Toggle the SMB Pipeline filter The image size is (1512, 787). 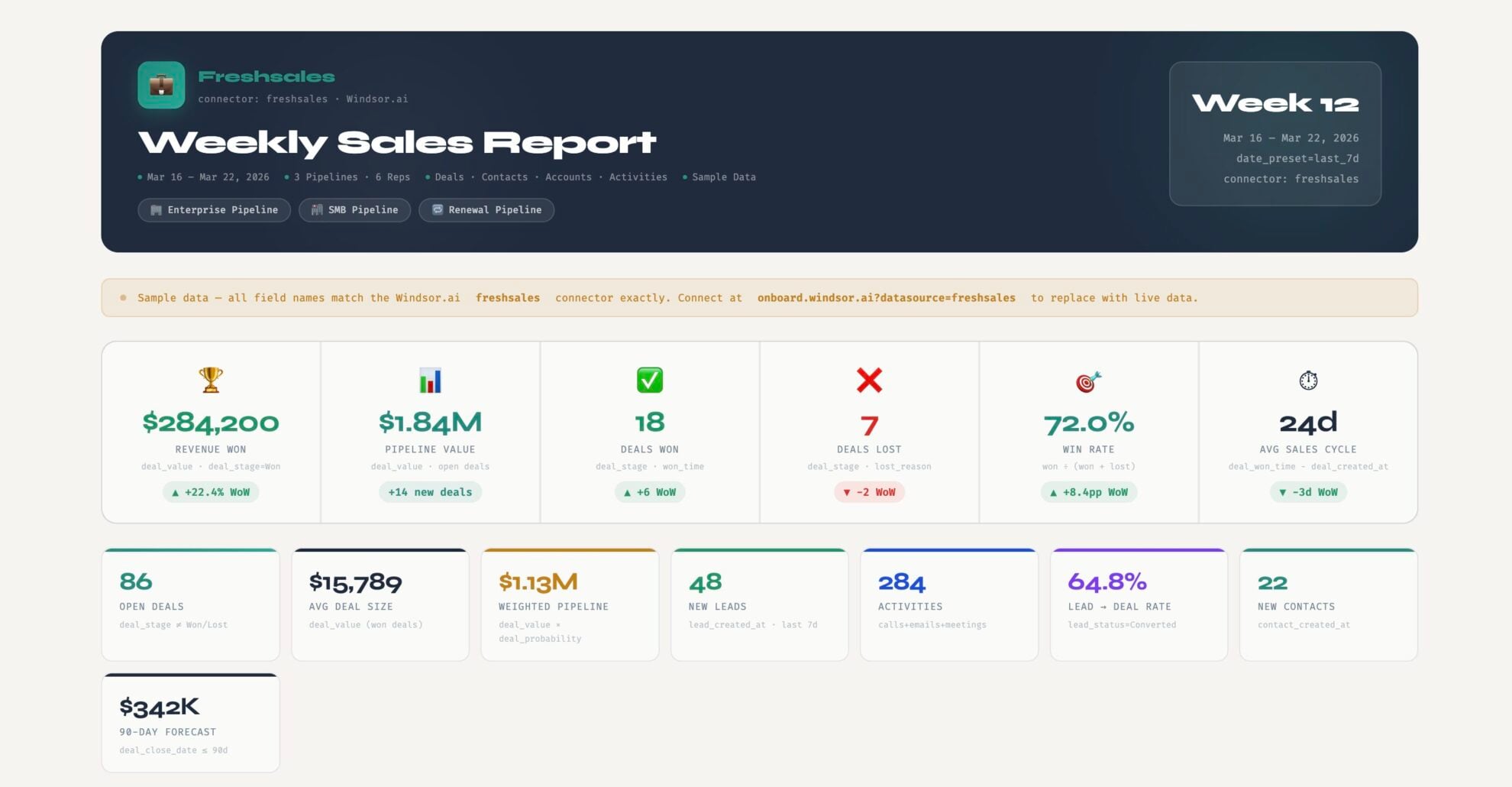[354, 209]
